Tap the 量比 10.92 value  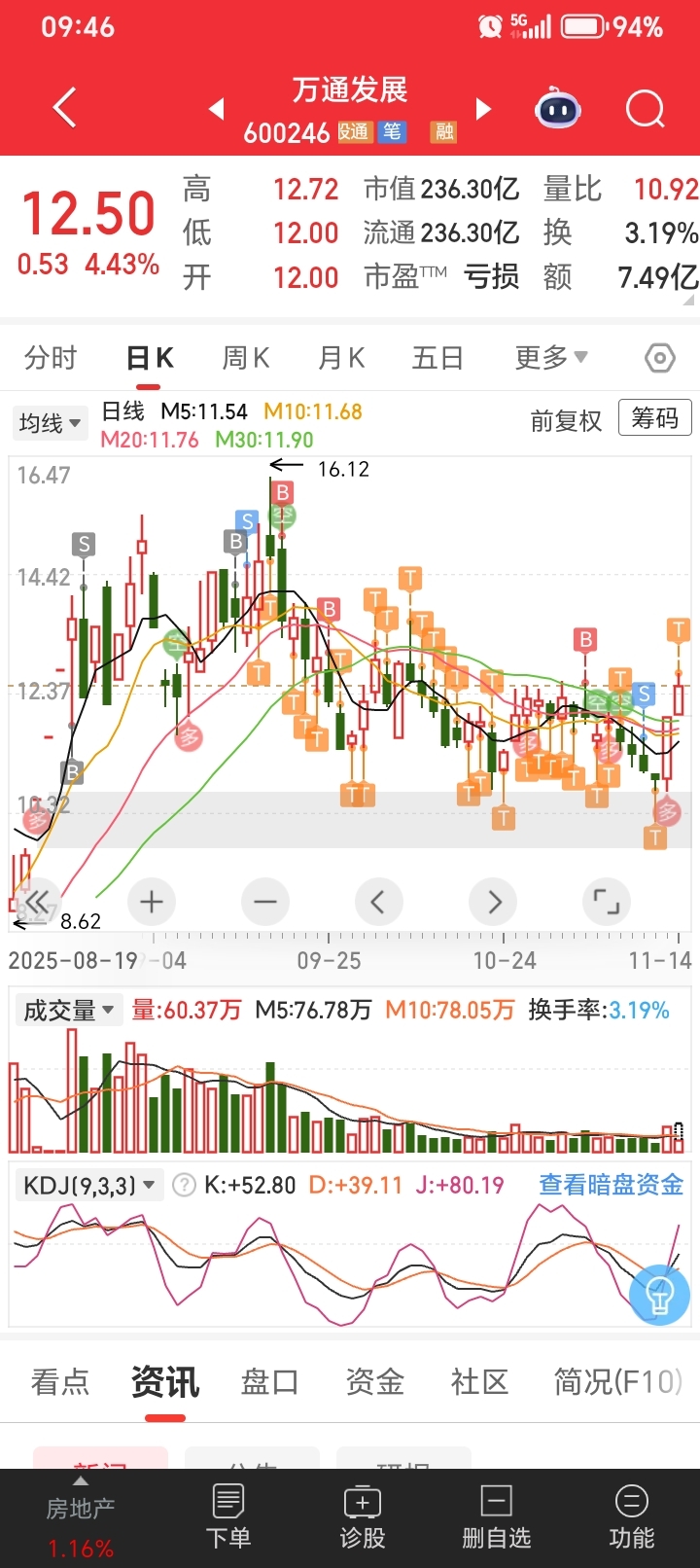(621, 189)
